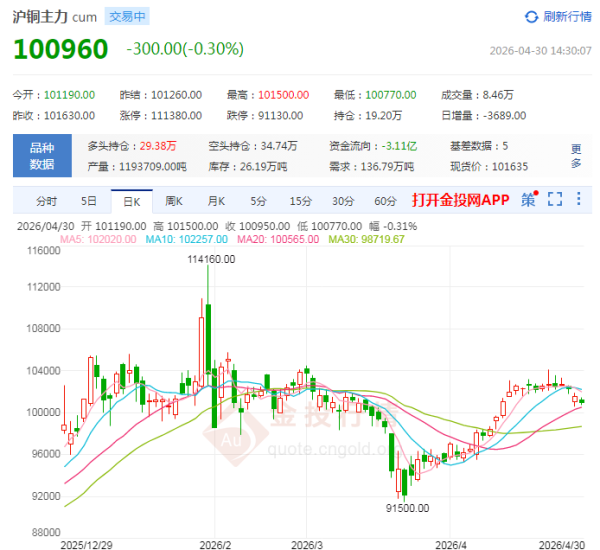Switch to 周K weekly chart tab

pos(174,201)
